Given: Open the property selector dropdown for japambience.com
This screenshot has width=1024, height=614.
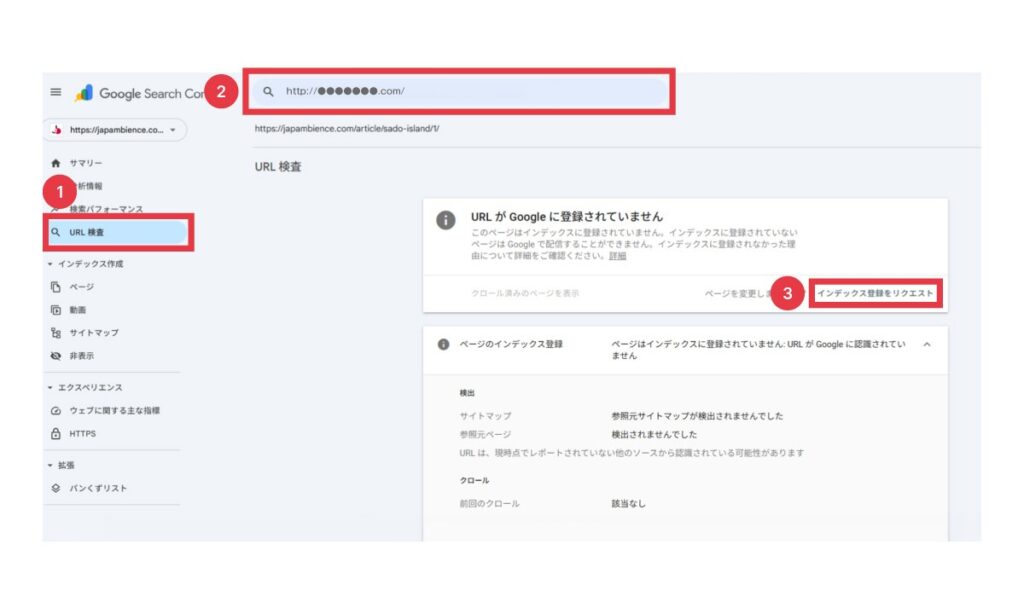Looking at the screenshot, I should tap(112, 130).
